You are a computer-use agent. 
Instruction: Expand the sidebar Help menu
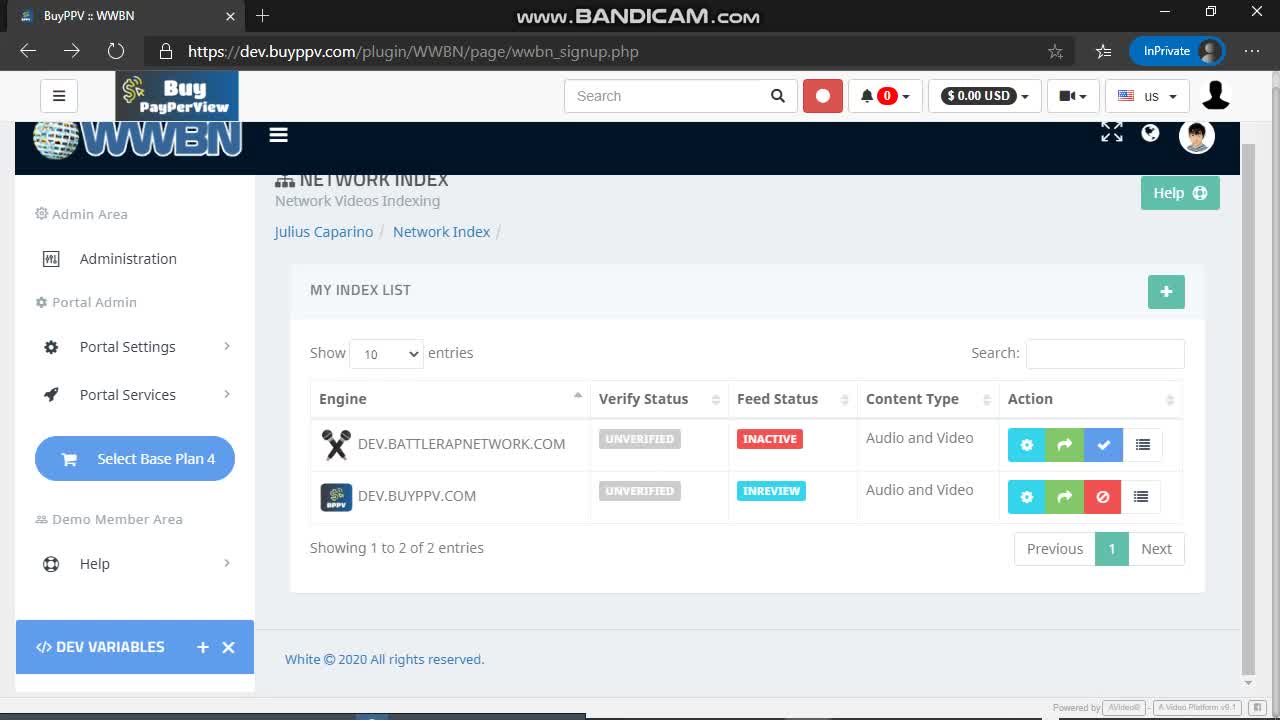coord(135,564)
